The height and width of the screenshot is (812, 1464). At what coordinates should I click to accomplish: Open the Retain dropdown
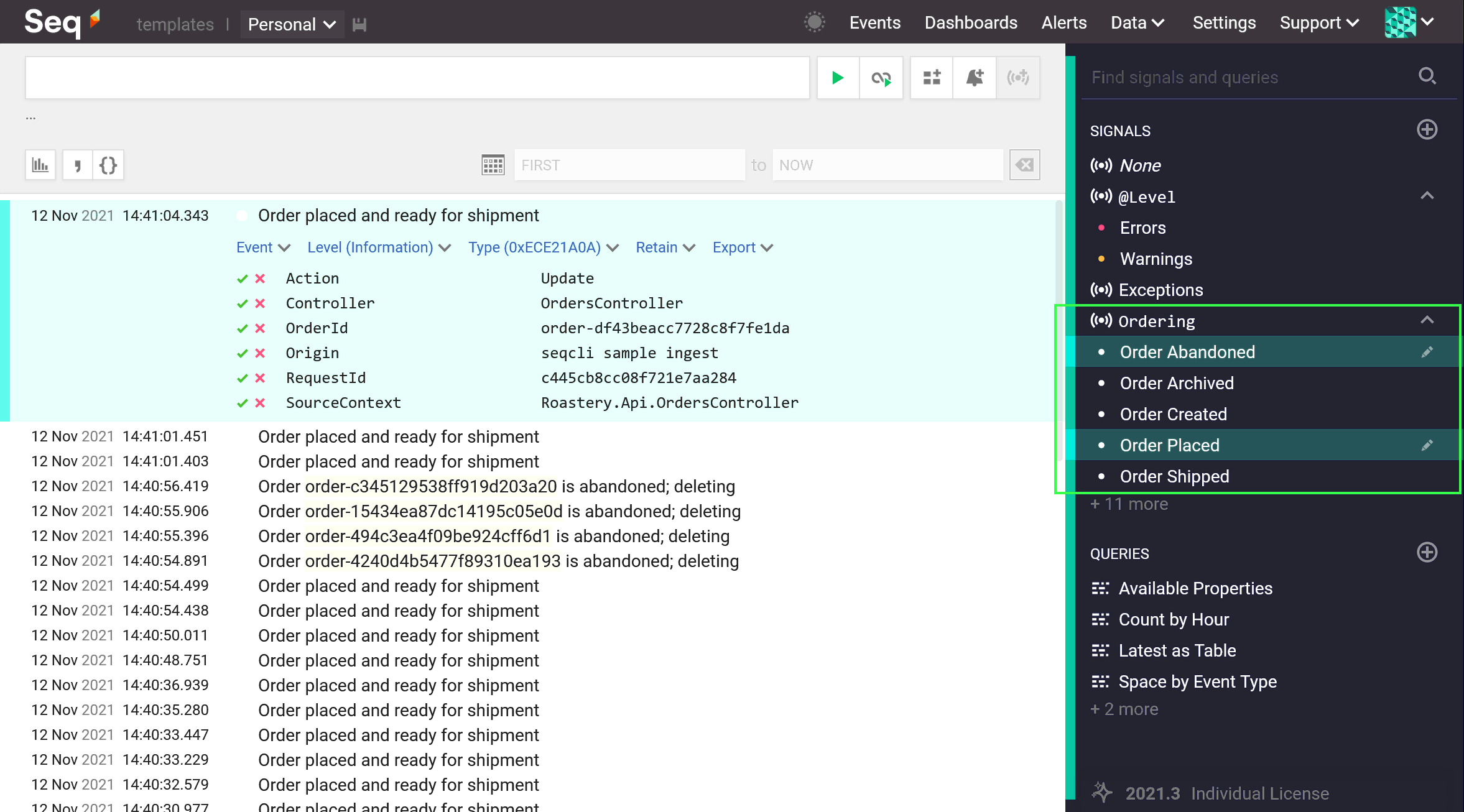point(665,247)
